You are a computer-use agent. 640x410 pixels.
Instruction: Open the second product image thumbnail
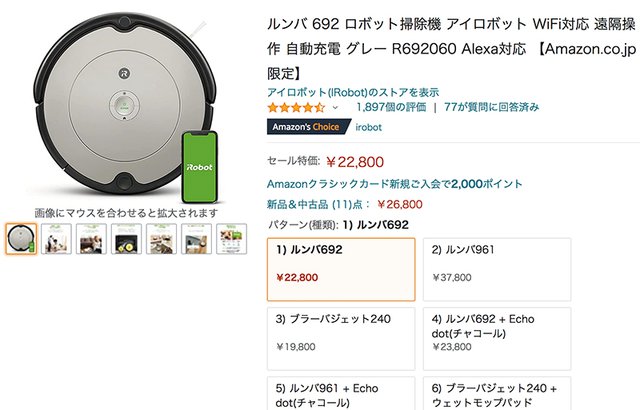[x=56, y=238]
